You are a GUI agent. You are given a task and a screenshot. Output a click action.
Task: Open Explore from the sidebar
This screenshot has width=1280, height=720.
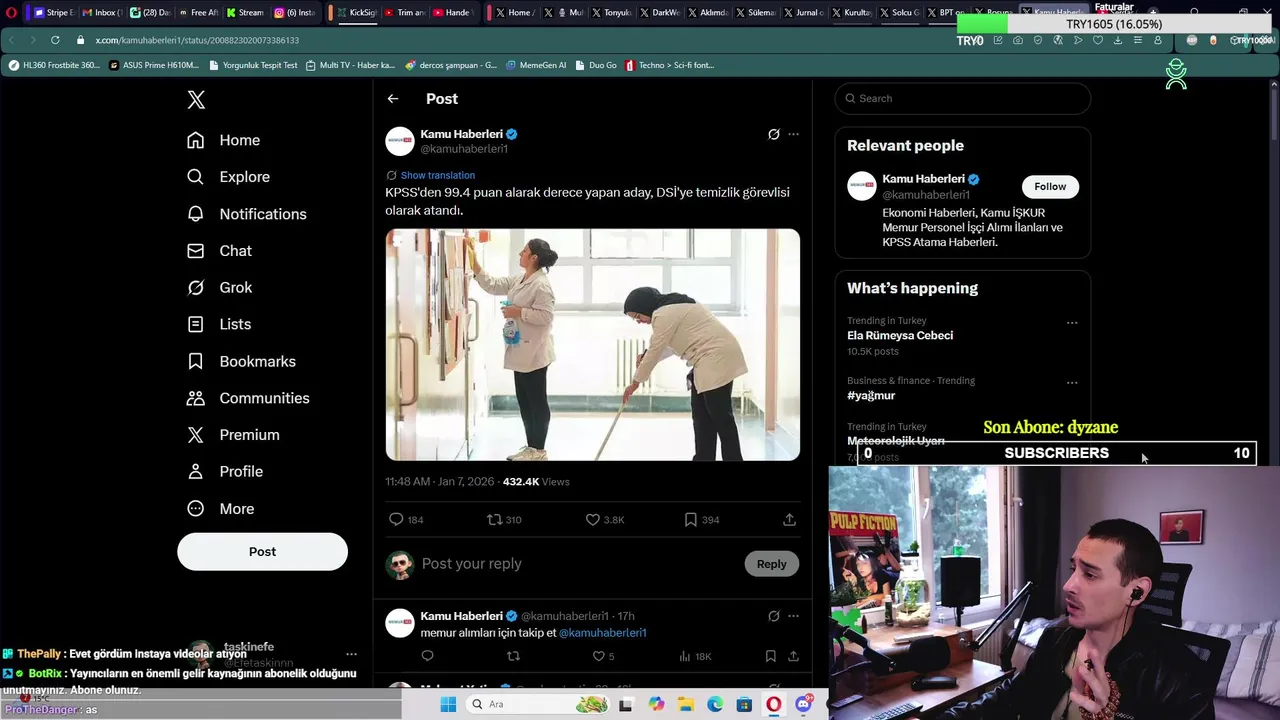[x=228, y=177]
